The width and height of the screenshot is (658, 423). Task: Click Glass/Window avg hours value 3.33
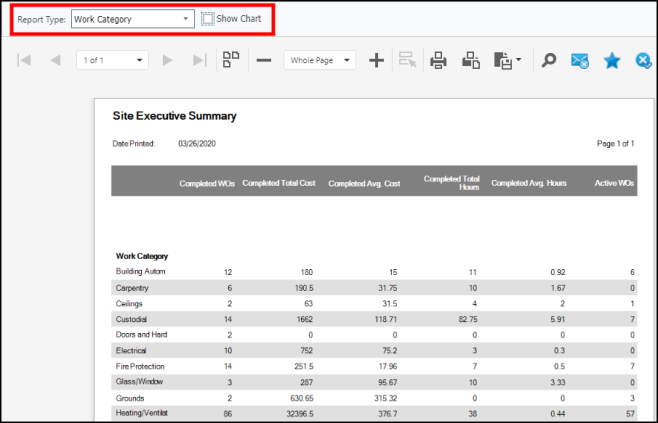[558, 382]
